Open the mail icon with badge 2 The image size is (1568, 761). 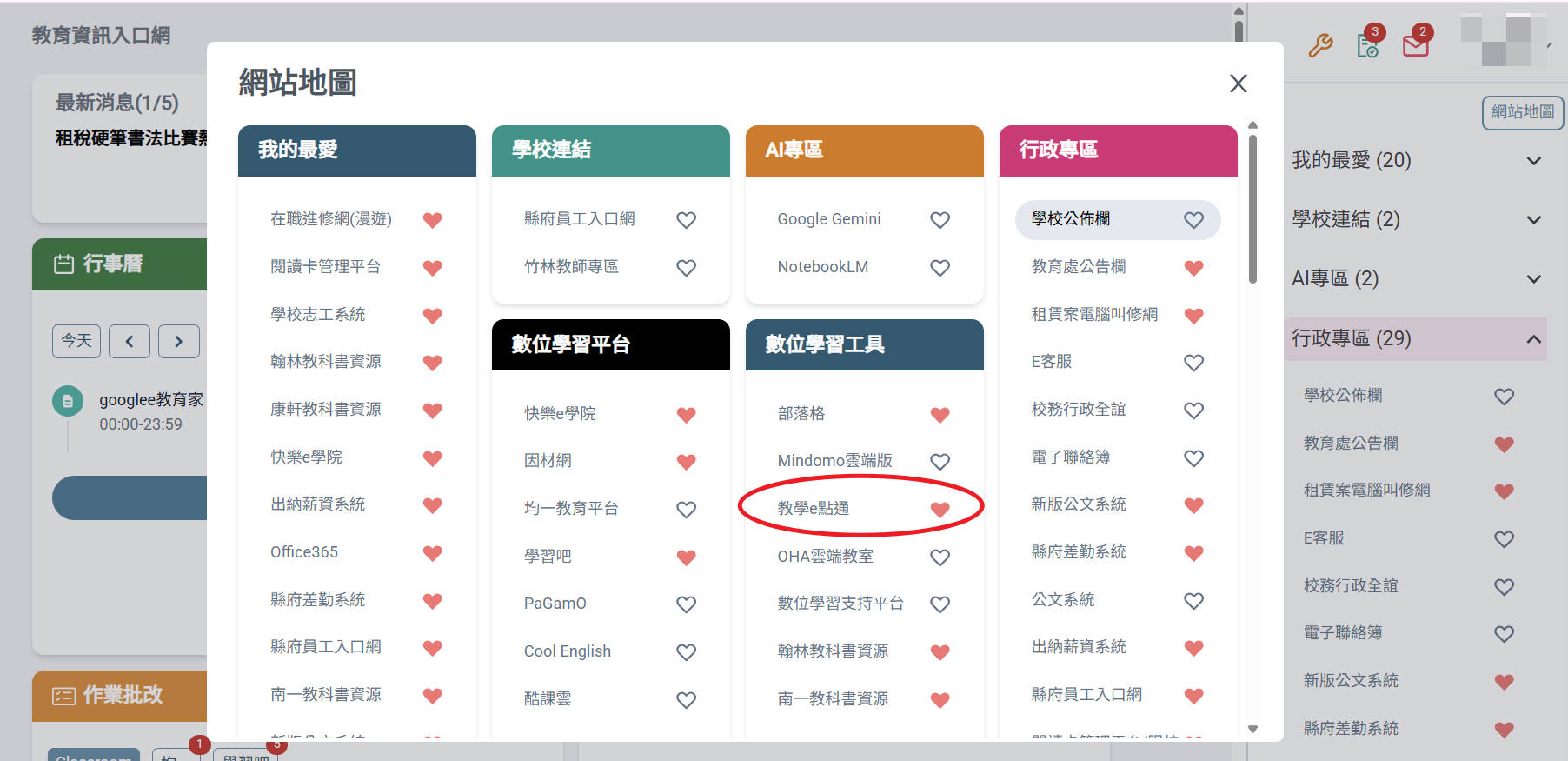coord(1416,44)
